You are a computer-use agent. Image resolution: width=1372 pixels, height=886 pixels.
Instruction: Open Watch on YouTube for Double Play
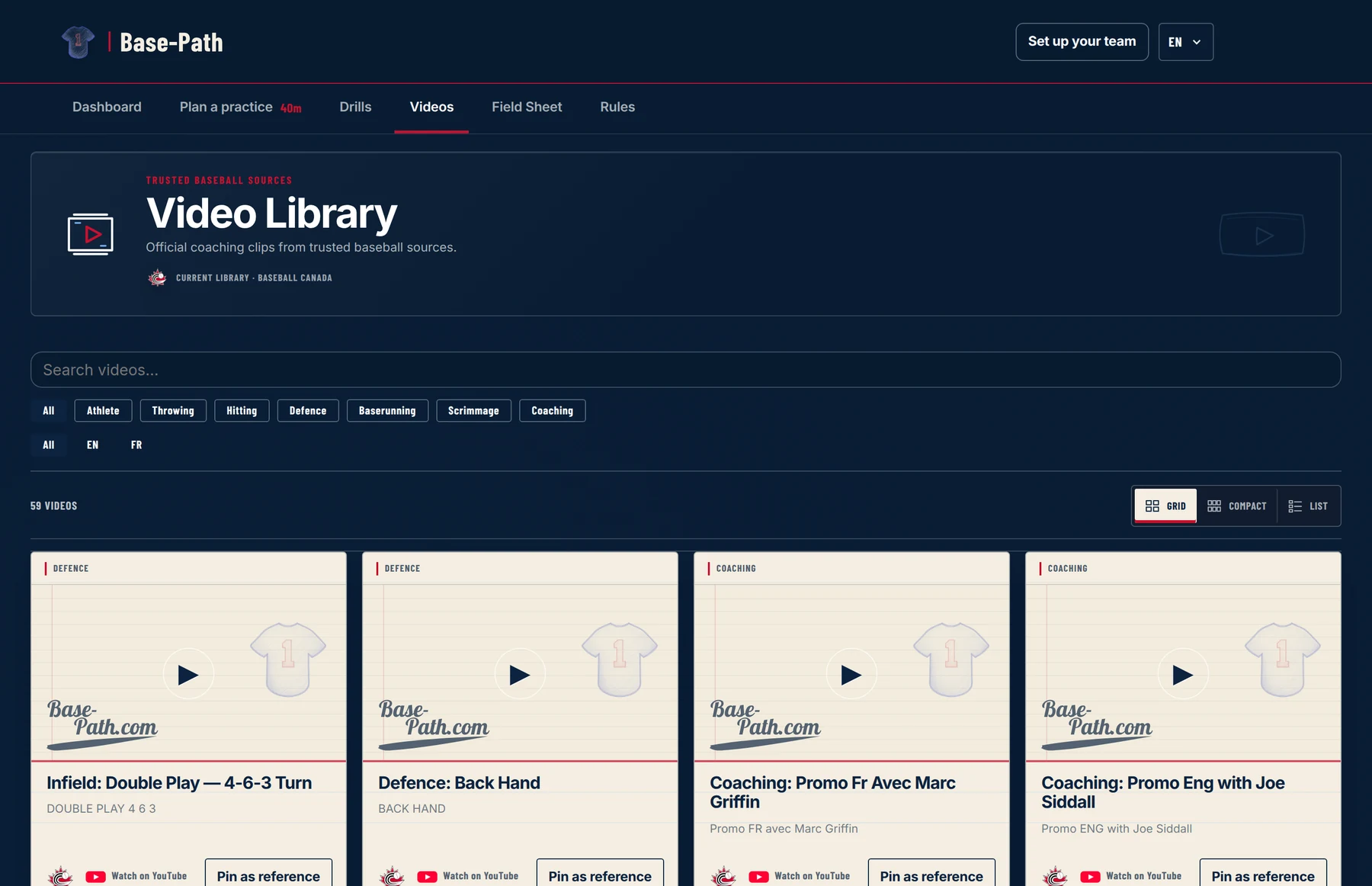149,876
